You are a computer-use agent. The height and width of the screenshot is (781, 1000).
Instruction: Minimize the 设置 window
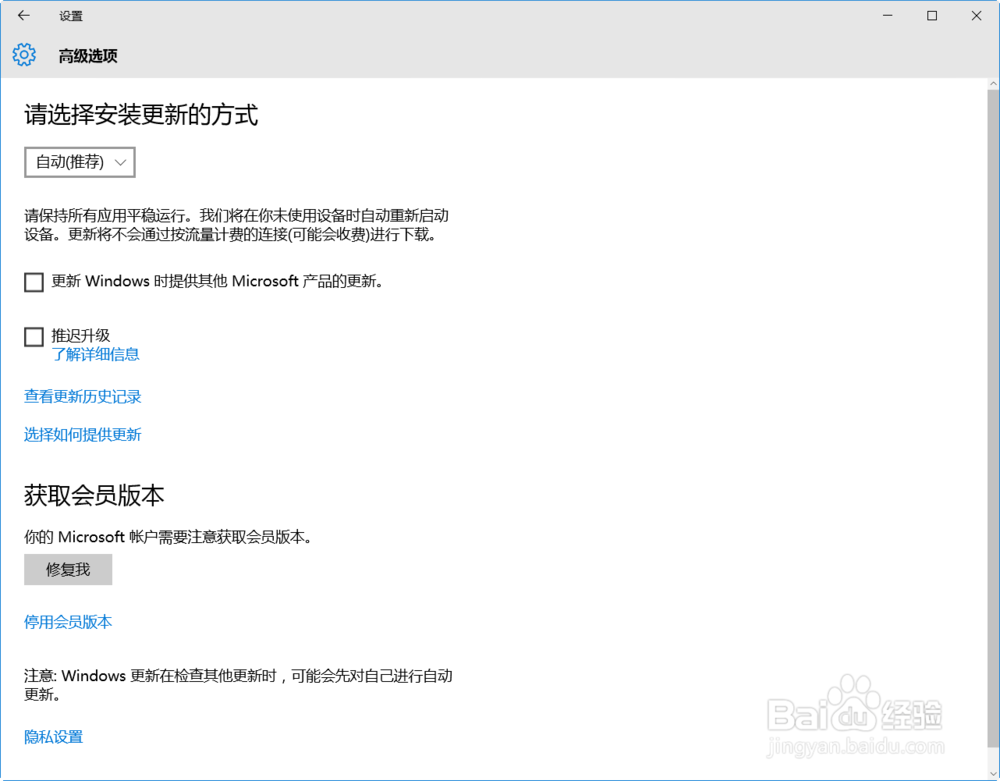888,16
